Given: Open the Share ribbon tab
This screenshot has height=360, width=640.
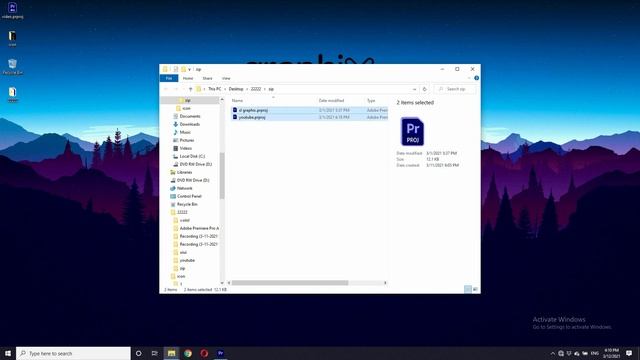Looking at the screenshot, I should (x=207, y=78).
